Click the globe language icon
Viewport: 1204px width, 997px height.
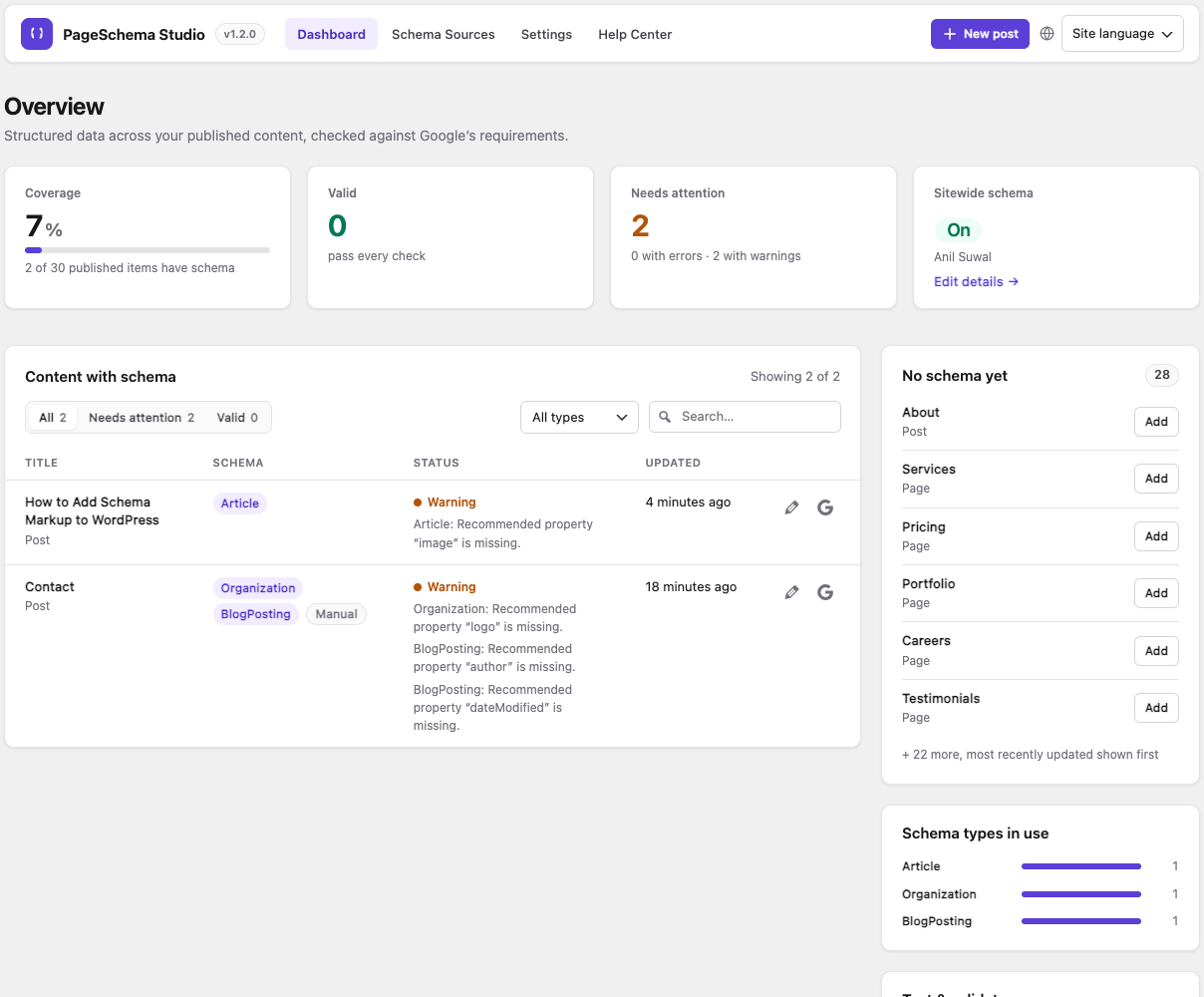coord(1047,34)
